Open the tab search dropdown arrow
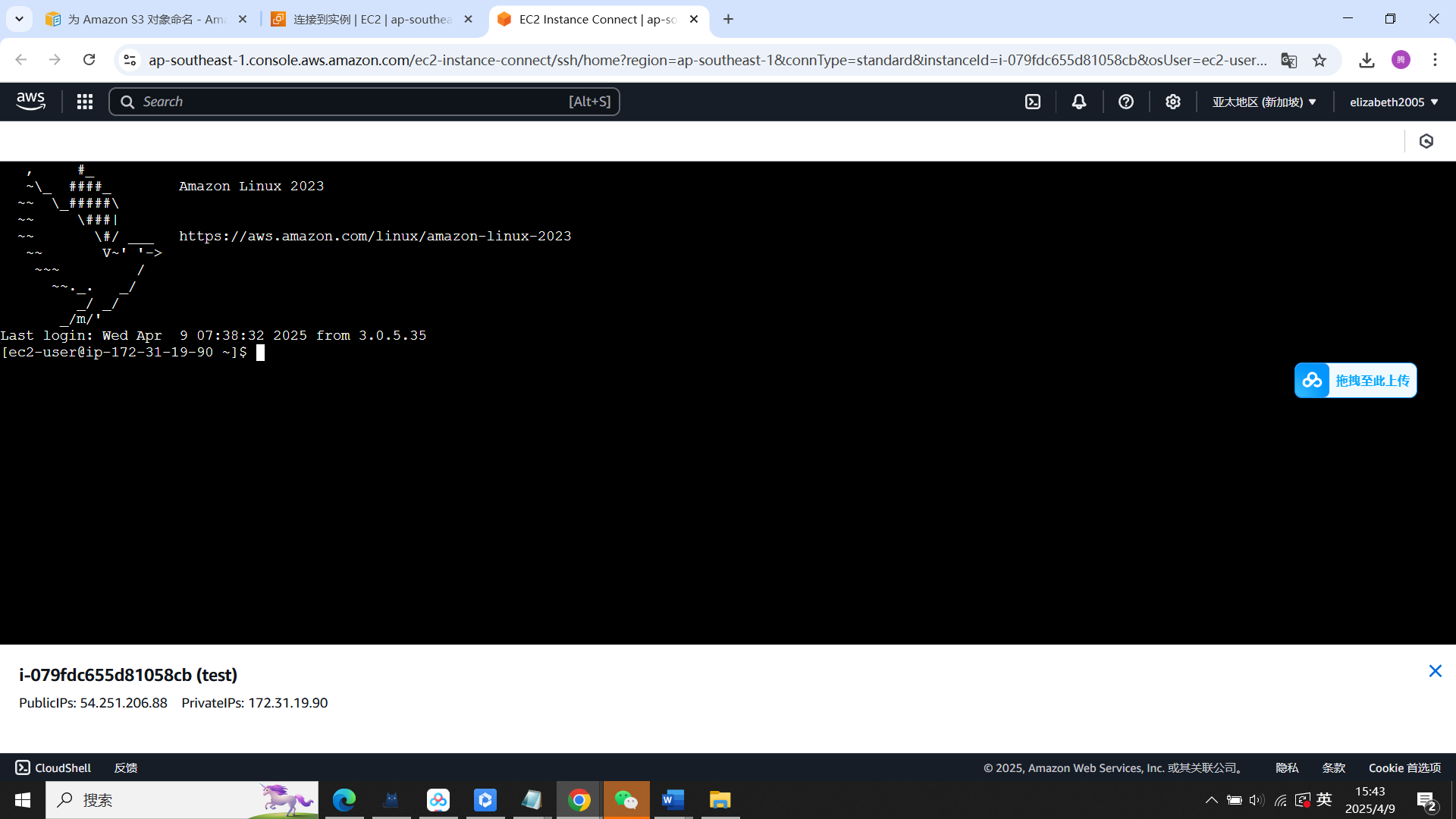This screenshot has height=819, width=1456. 19,19
